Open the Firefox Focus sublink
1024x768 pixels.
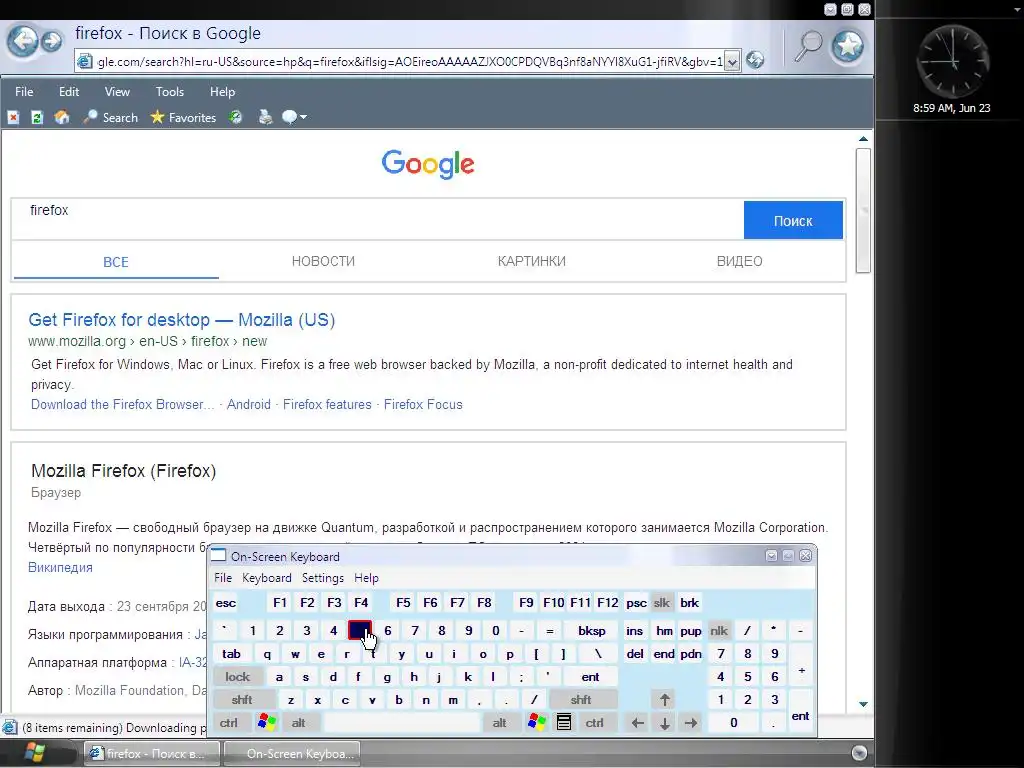[423, 404]
